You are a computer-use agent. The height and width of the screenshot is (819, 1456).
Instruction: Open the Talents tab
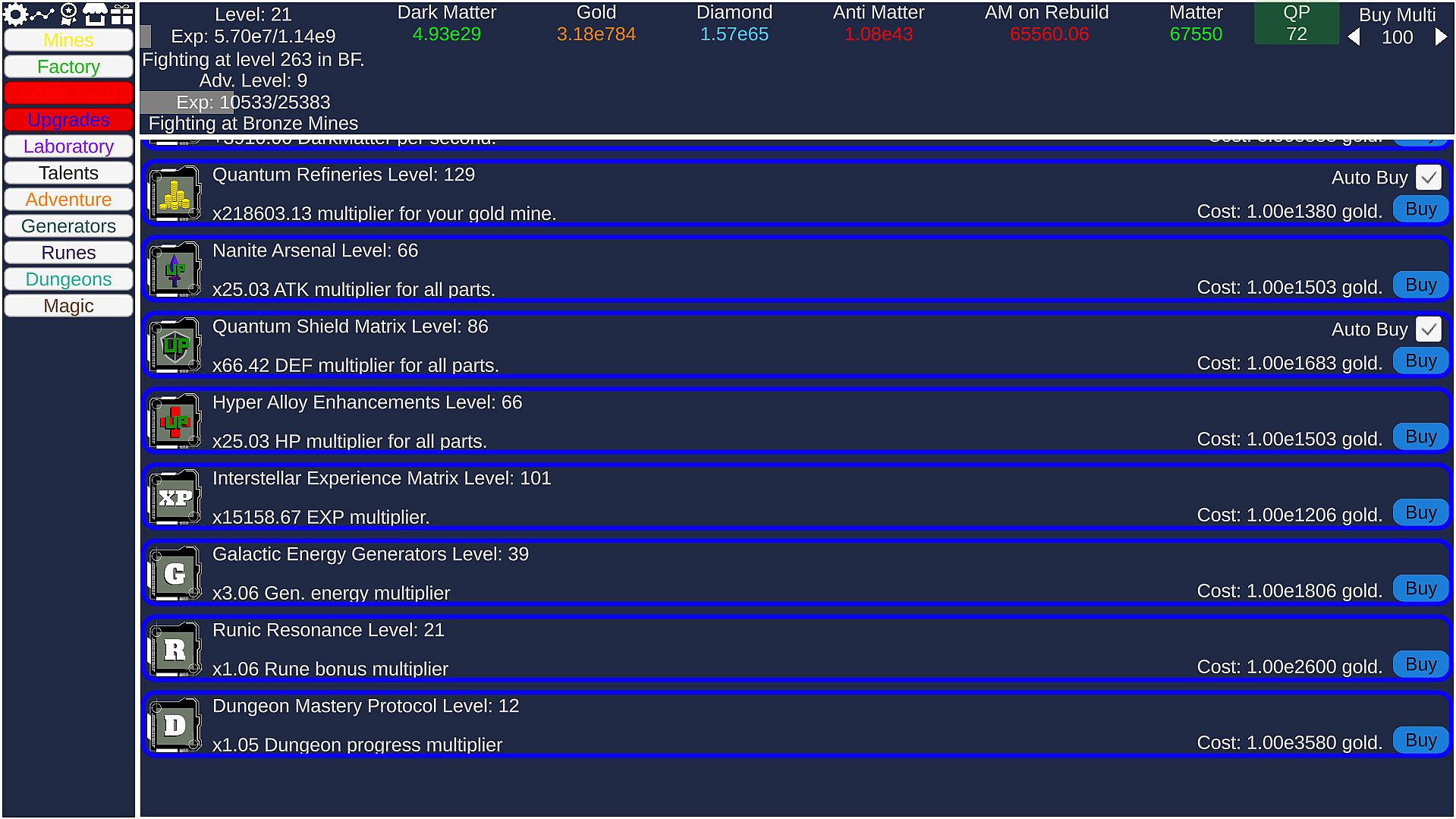[x=68, y=173]
